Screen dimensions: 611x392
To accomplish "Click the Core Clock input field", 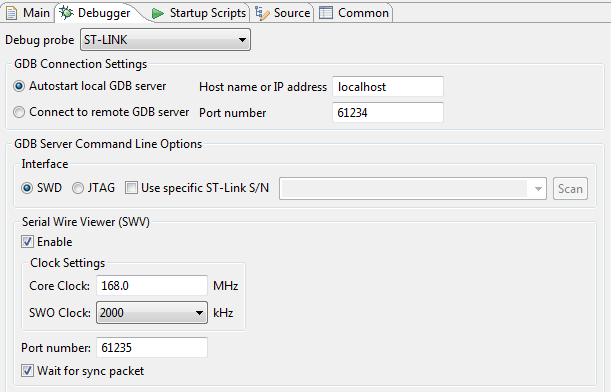I will [x=152, y=286].
